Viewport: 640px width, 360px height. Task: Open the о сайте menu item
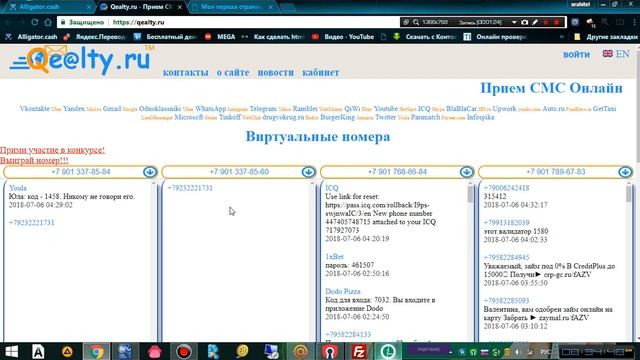(233, 72)
